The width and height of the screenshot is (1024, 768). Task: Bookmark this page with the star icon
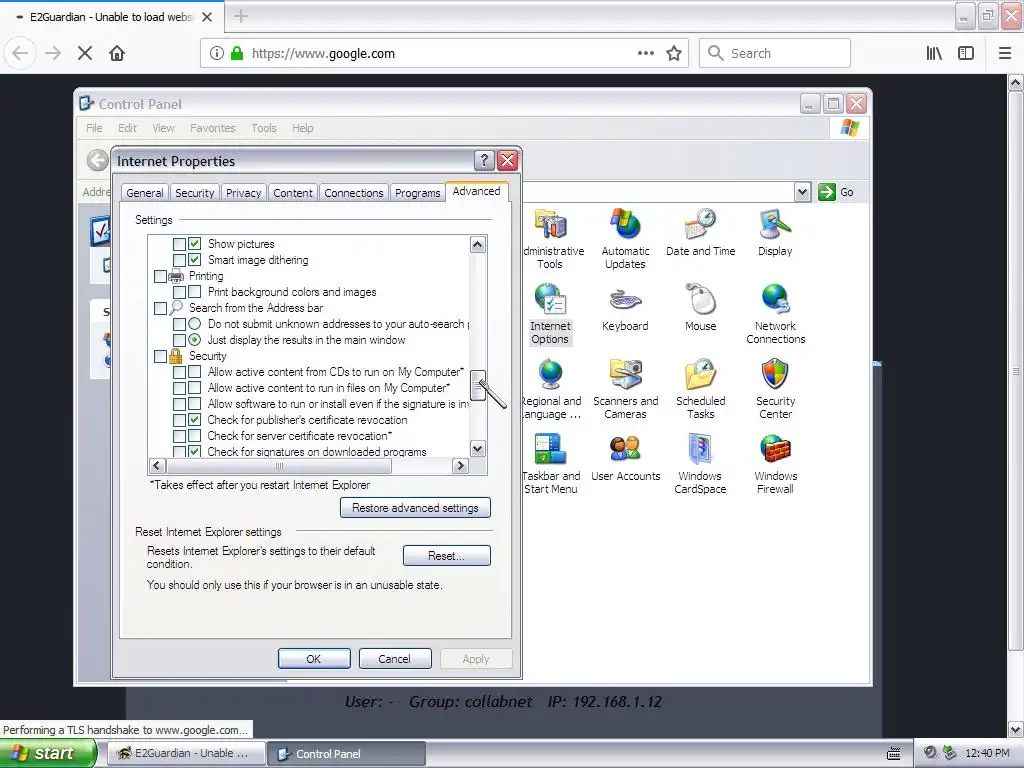pos(674,53)
